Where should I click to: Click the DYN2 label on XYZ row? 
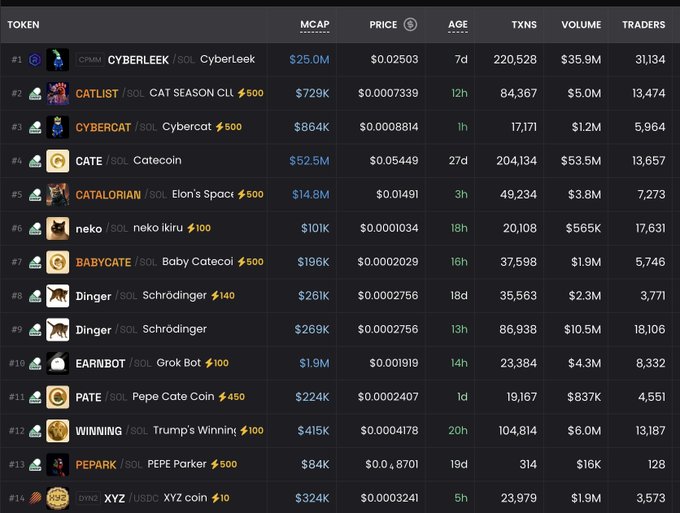click(88, 498)
